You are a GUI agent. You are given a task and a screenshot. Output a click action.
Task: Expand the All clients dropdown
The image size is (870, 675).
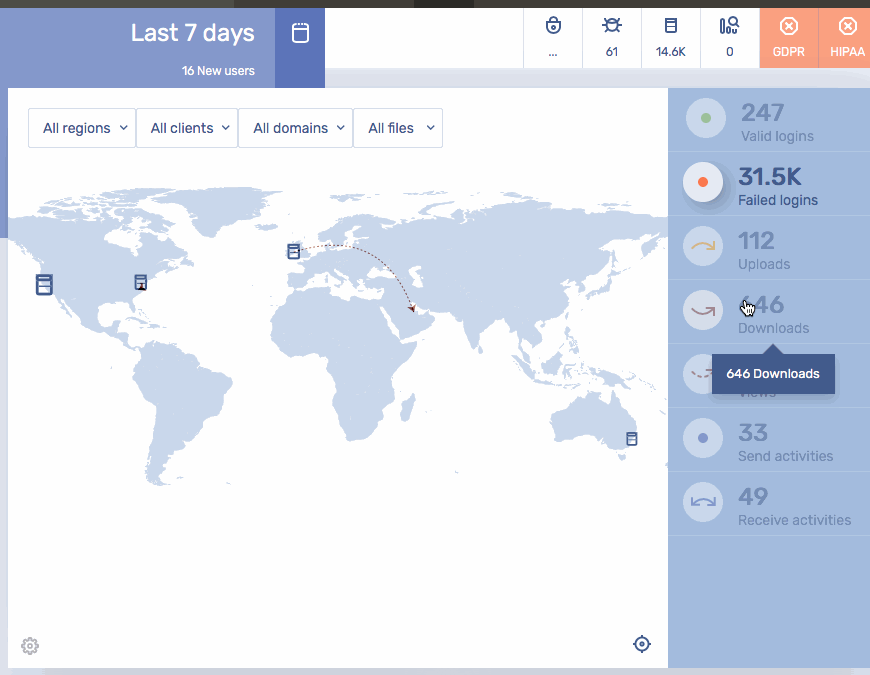pyautogui.click(x=188, y=128)
